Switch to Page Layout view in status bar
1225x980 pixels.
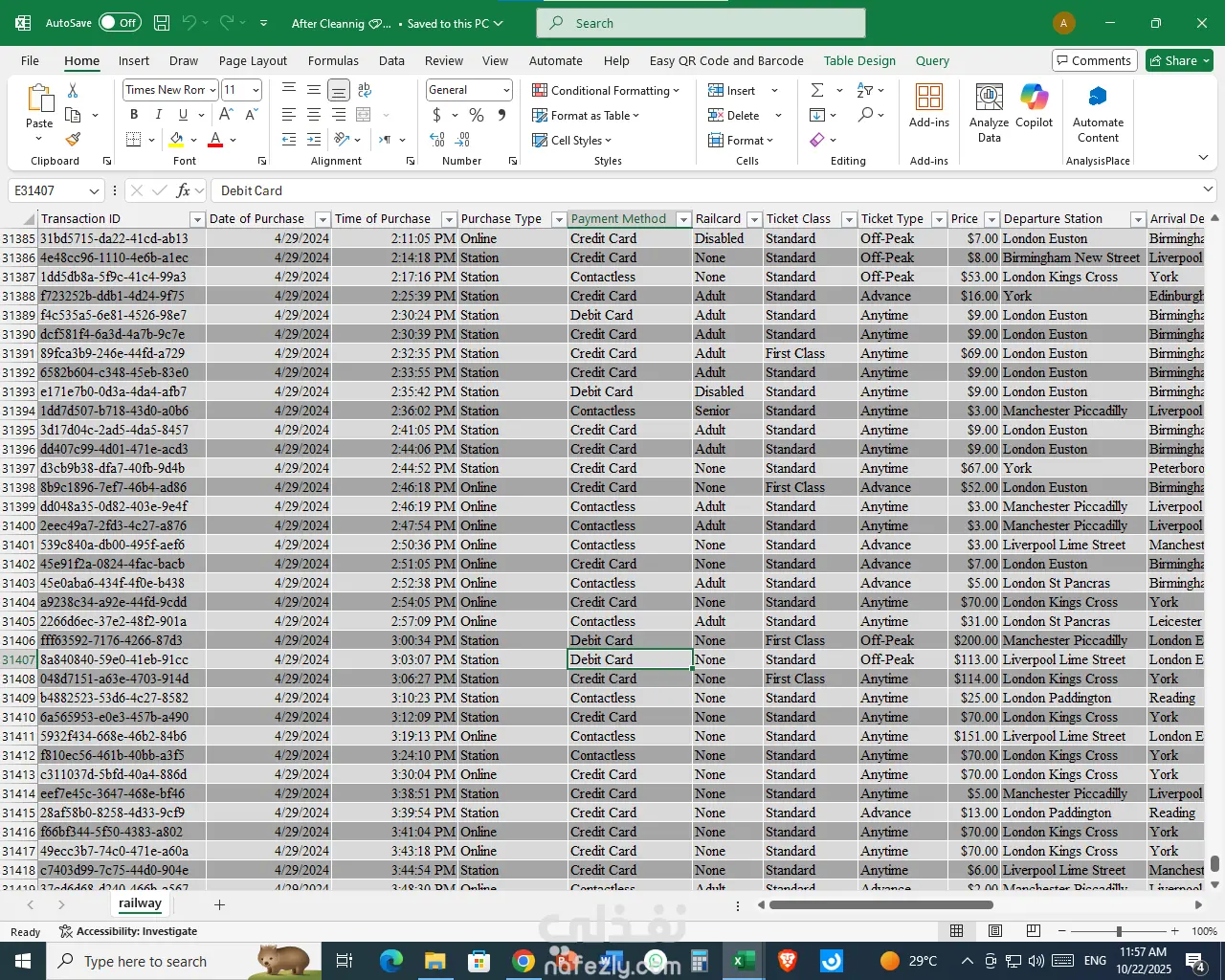pos(995,931)
